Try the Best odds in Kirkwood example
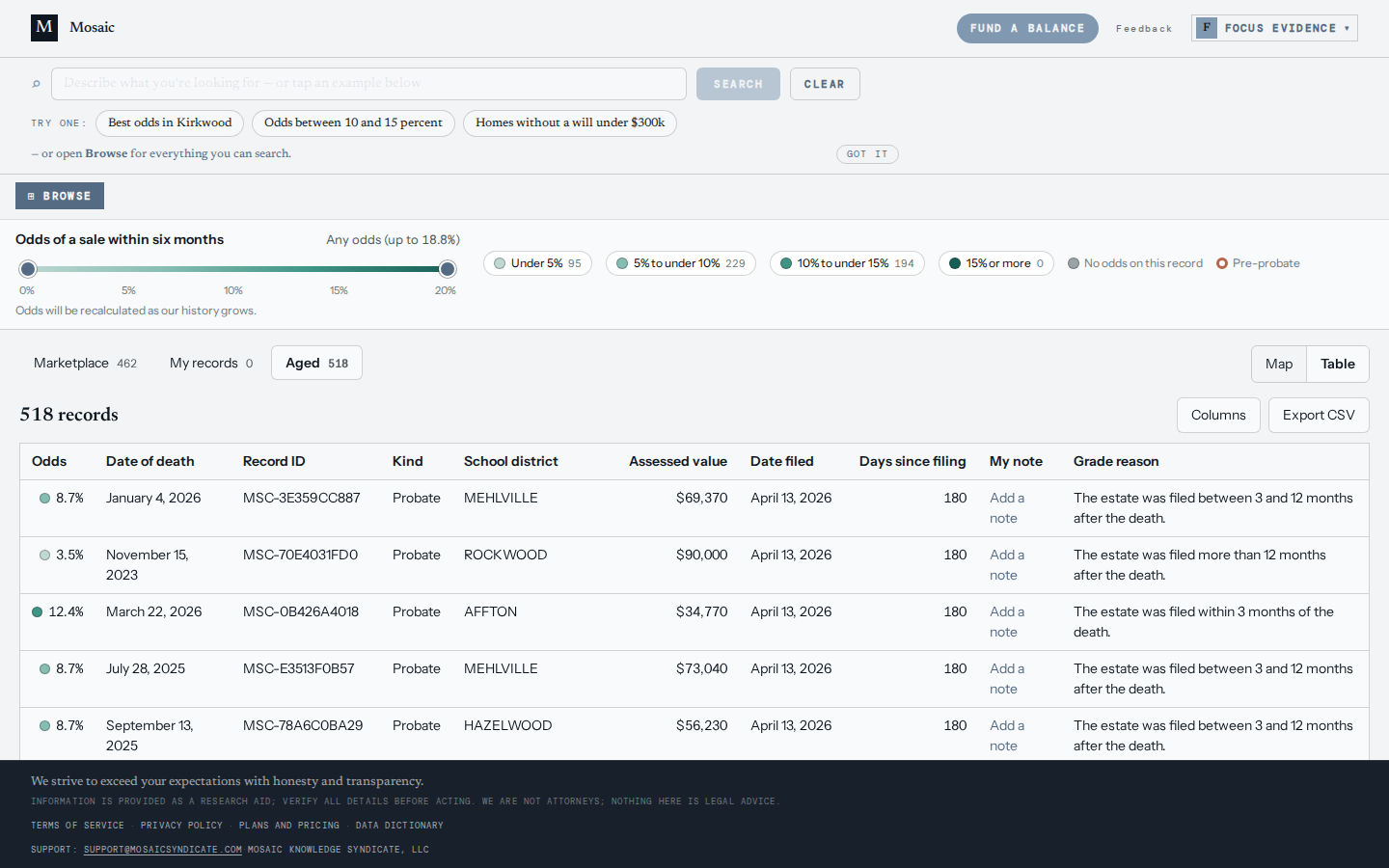Viewport: 1389px width, 868px height. coord(170,123)
